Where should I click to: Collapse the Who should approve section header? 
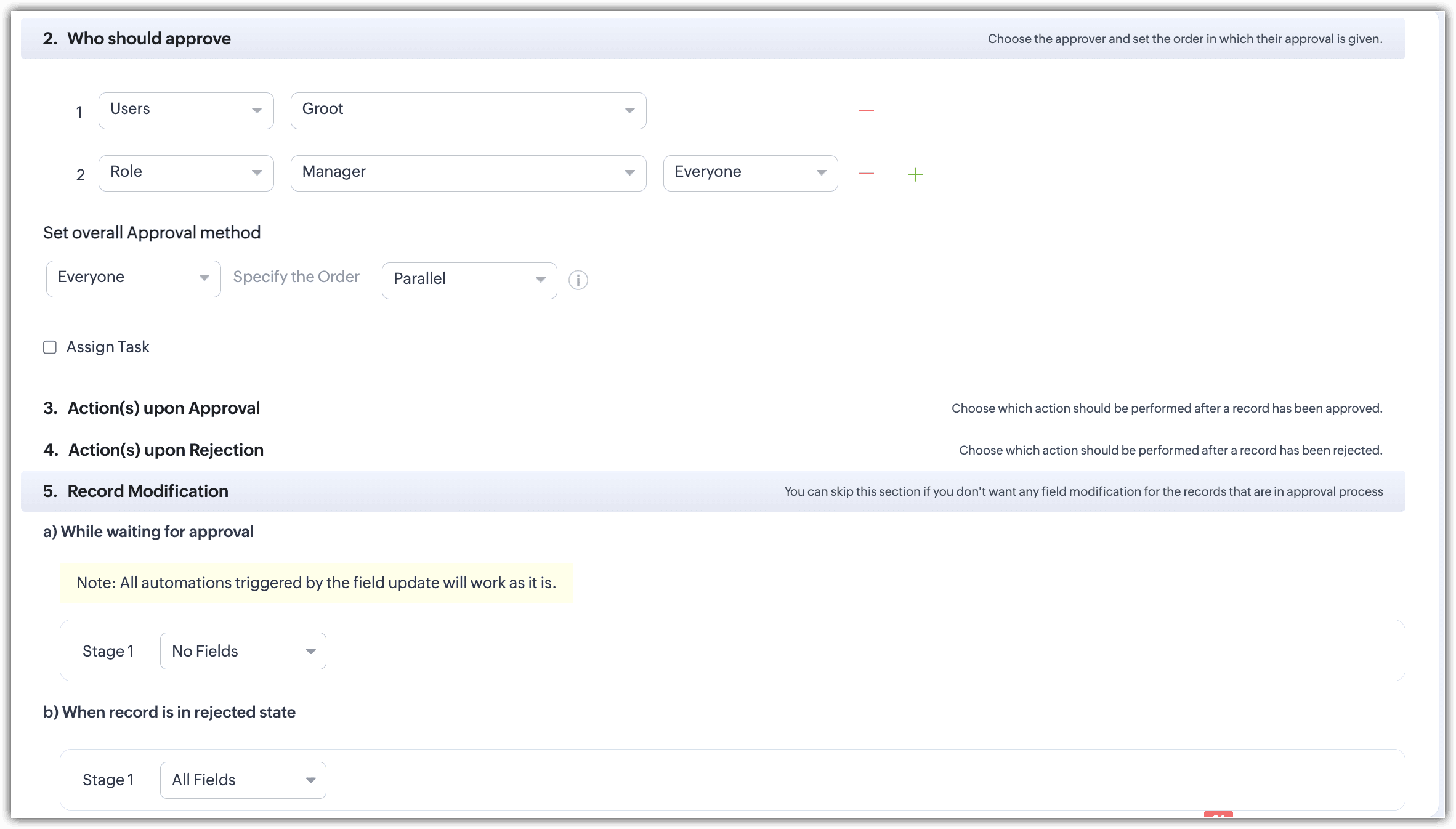click(x=149, y=39)
